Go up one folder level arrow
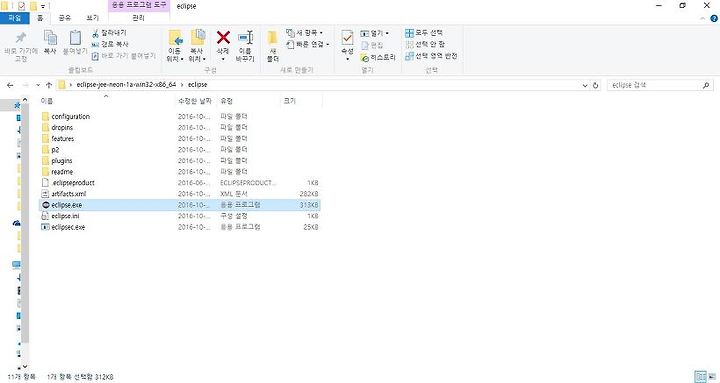 49,85
